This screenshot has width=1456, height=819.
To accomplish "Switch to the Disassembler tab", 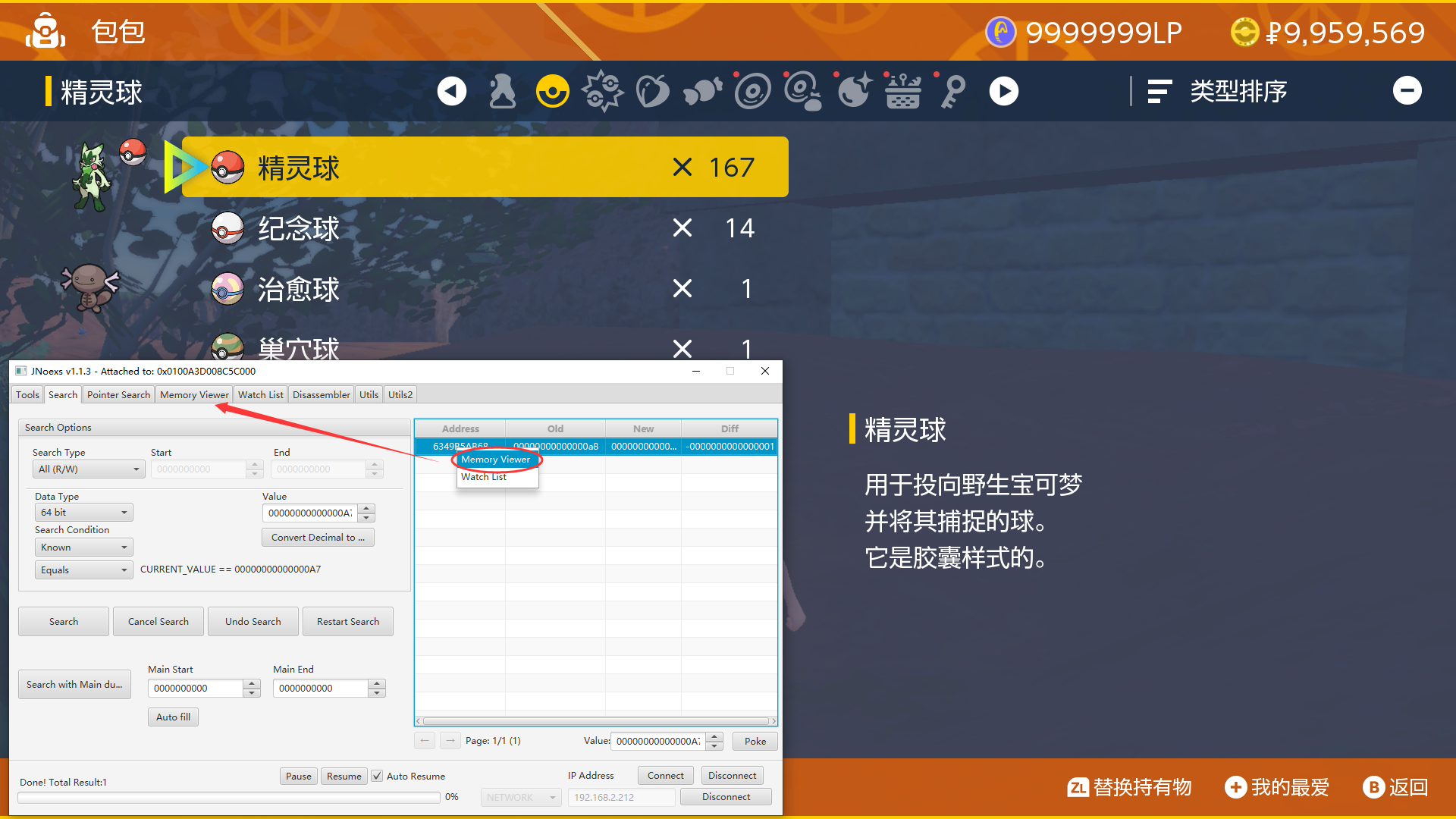I will 322,394.
